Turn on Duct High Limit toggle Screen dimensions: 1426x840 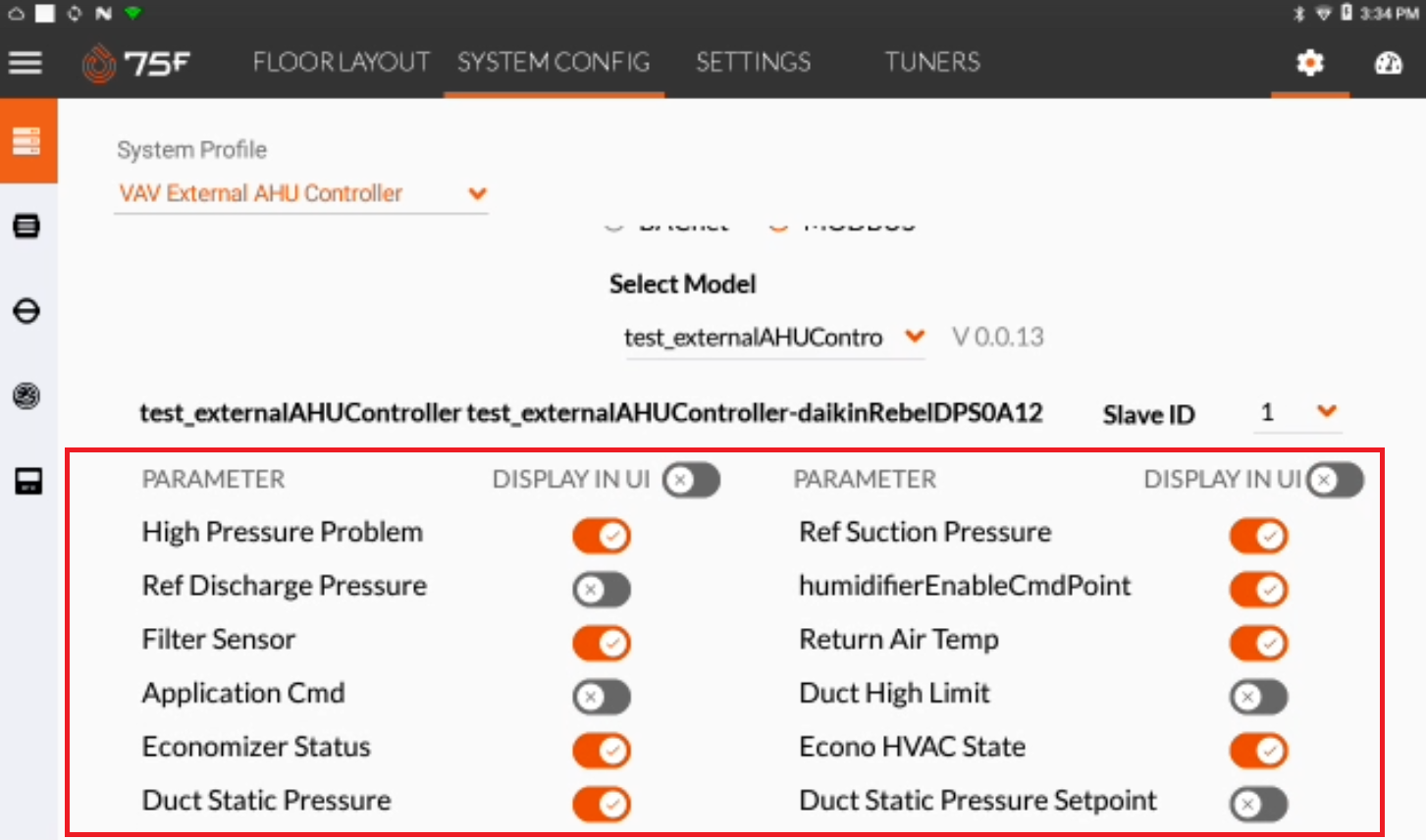click(x=1259, y=697)
